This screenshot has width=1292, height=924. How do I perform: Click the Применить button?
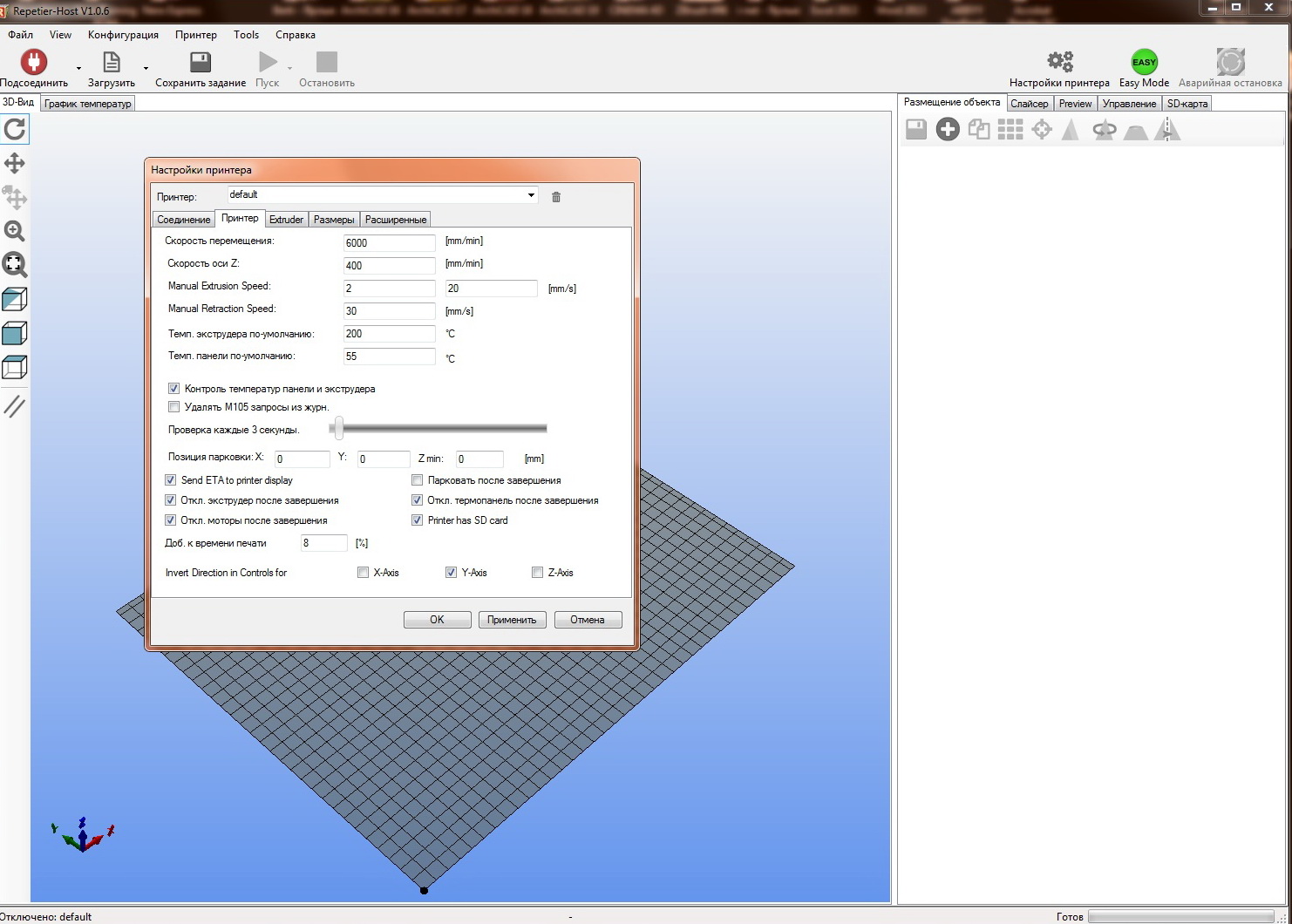512,620
